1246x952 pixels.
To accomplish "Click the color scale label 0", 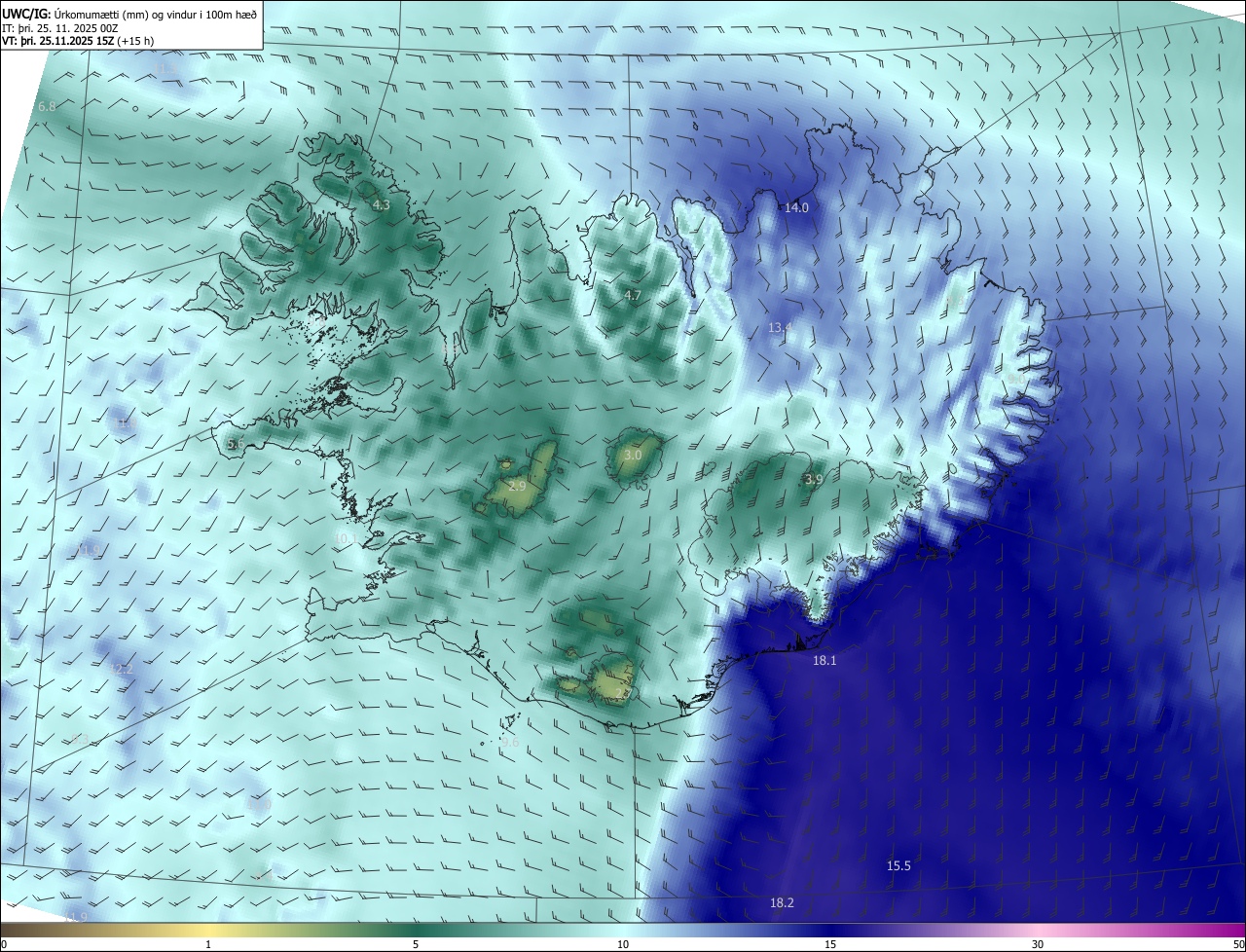I will coord(4,944).
